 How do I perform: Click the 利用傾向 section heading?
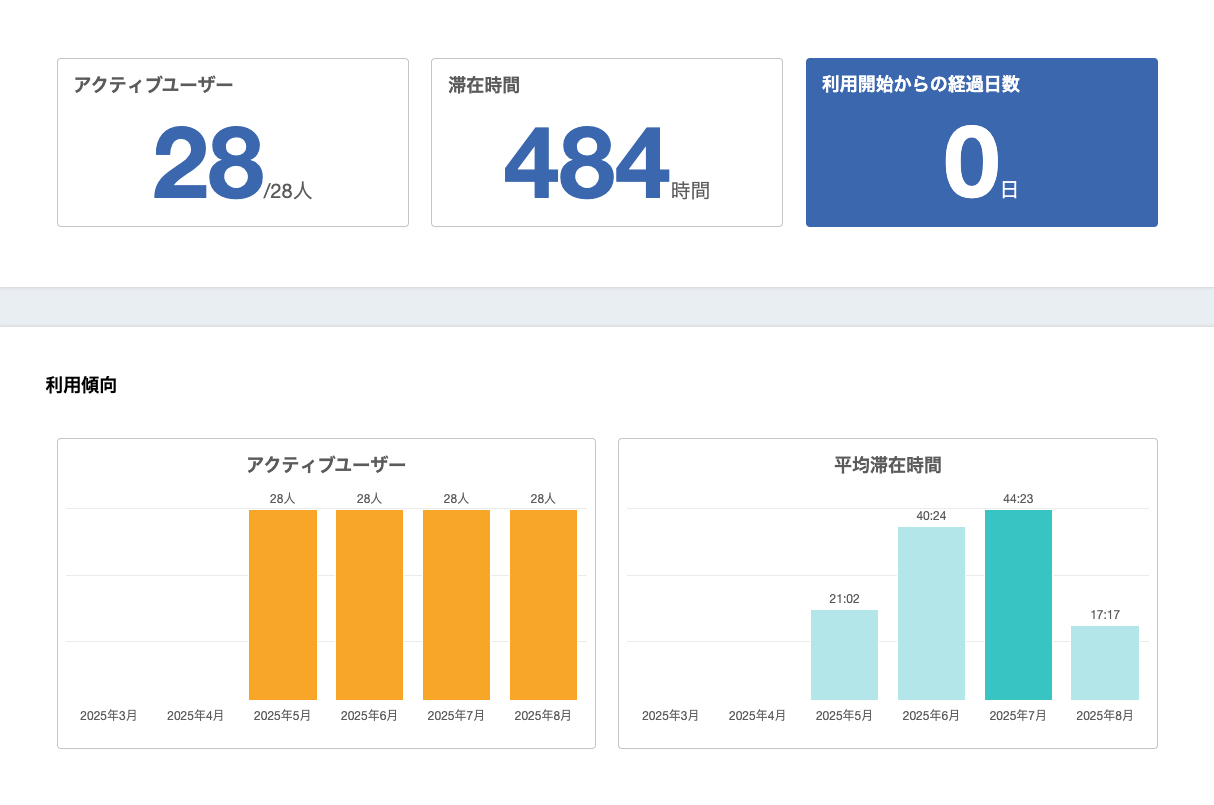click(x=81, y=385)
